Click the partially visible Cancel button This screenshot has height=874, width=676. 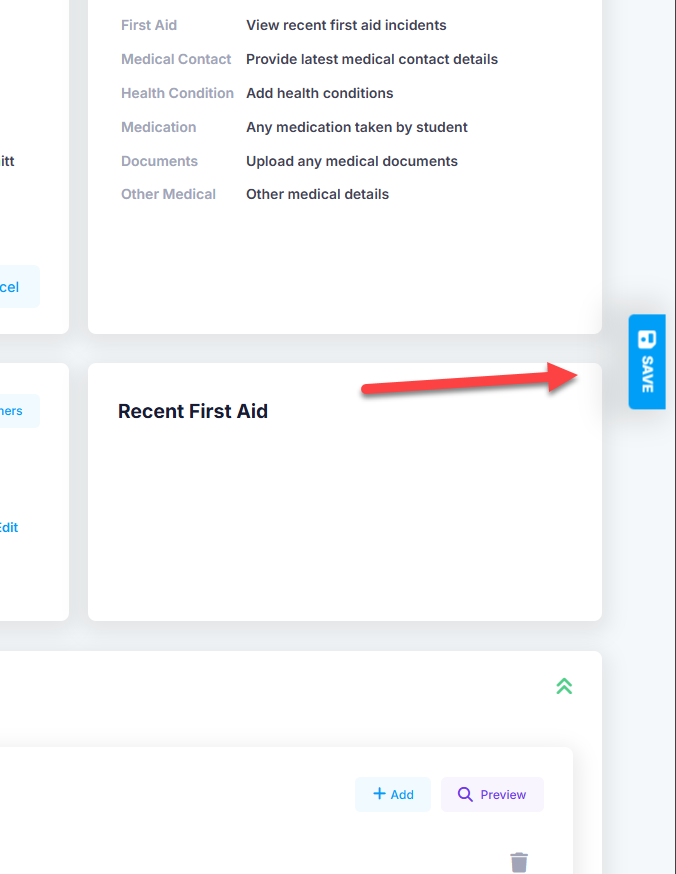16,287
